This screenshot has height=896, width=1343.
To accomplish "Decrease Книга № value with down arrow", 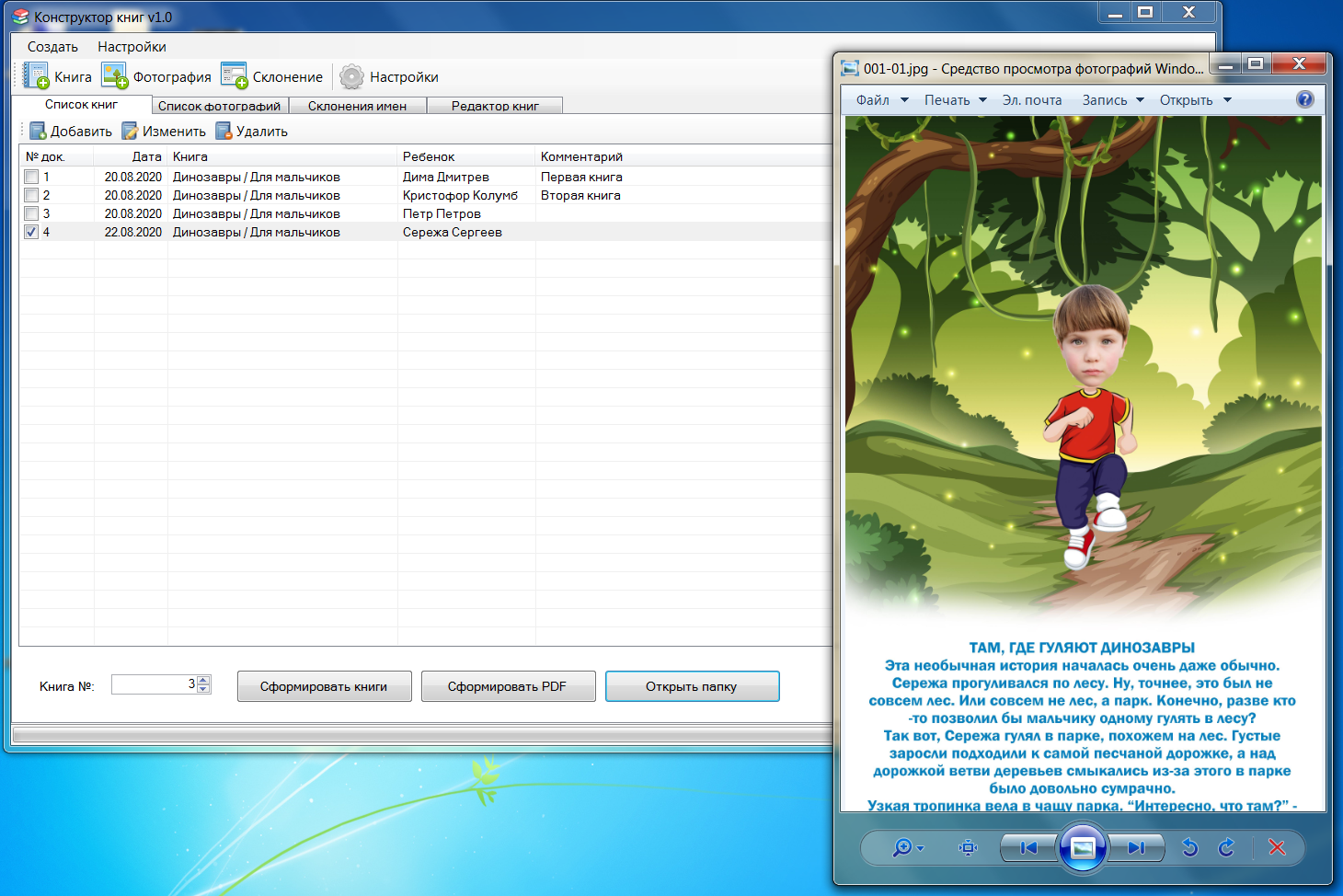I will point(203,689).
